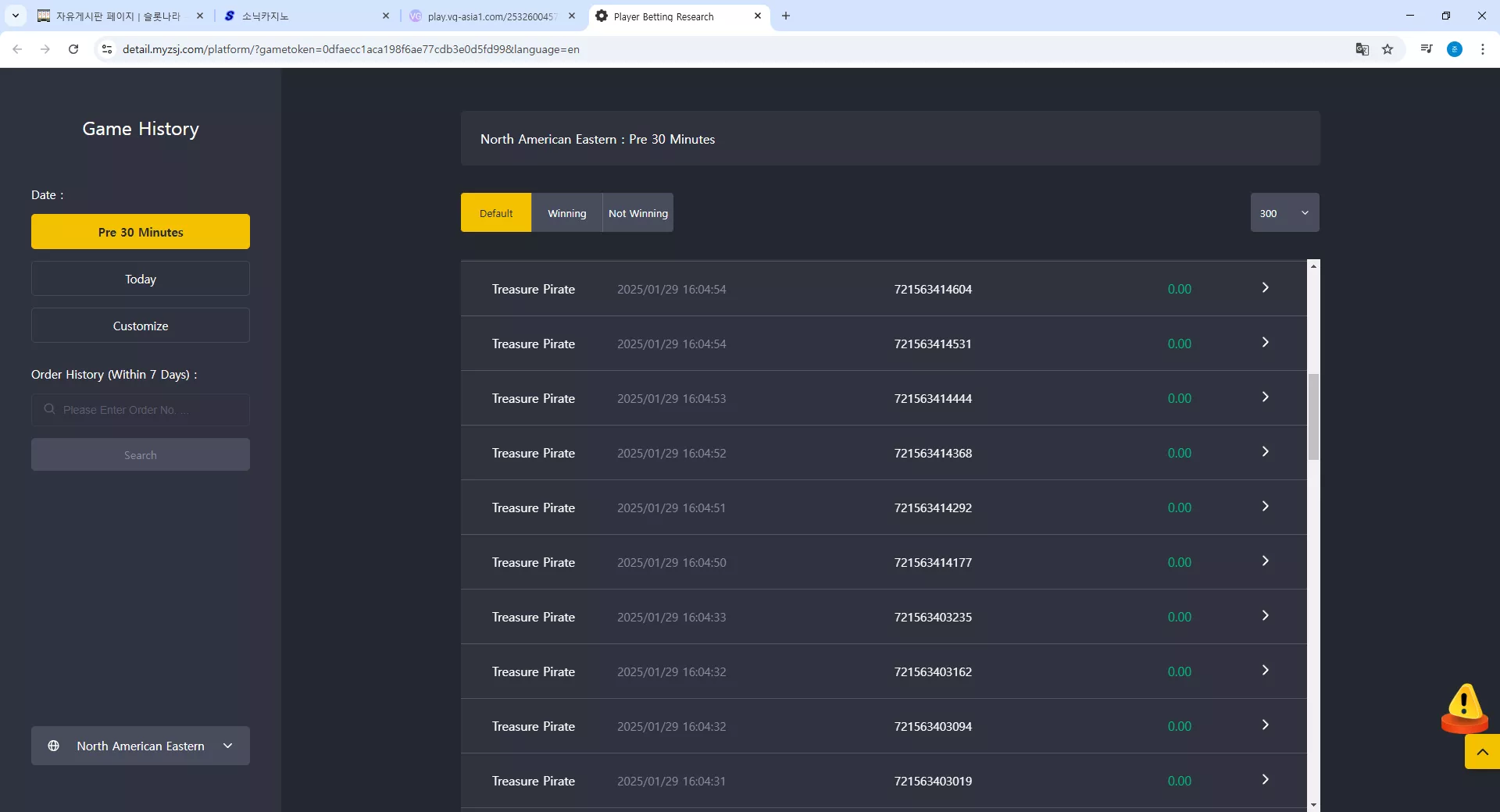Open Chrome three-dot menu
1500x812 pixels.
point(1483,49)
